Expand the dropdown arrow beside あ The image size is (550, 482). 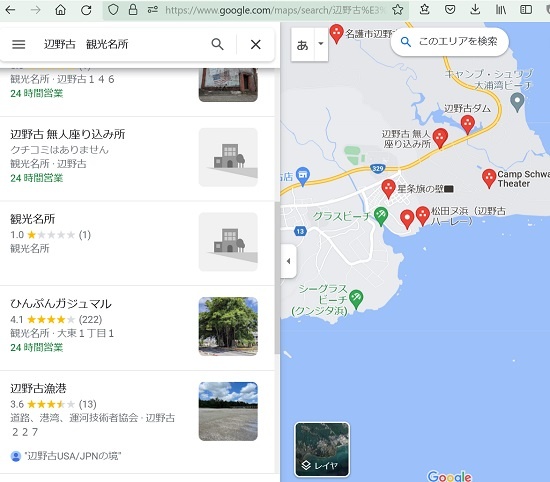321,44
